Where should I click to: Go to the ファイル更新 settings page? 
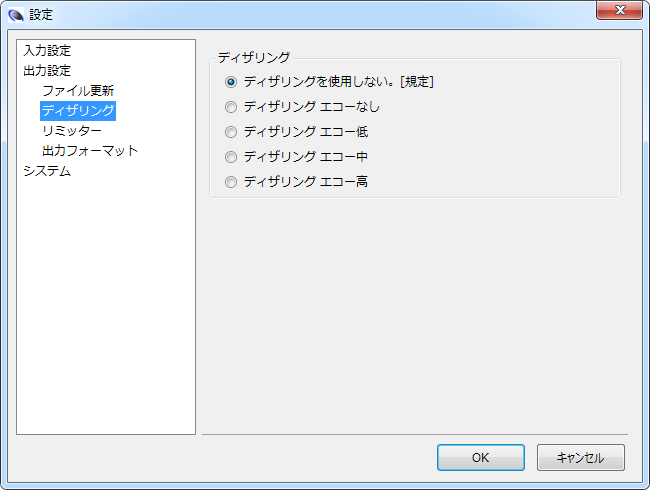coord(78,90)
